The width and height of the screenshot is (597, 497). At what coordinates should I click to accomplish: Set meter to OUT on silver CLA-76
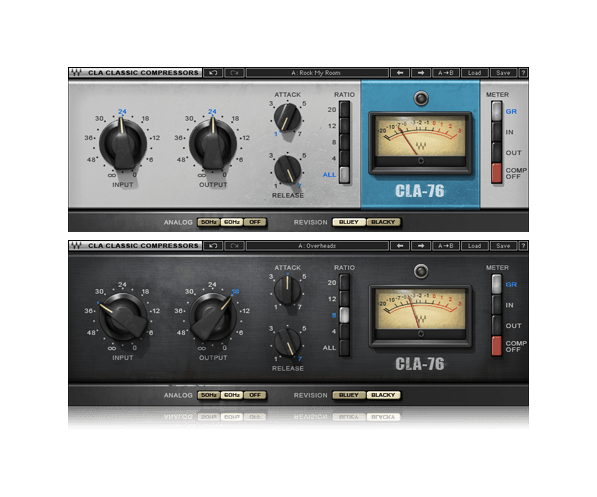tap(496, 153)
